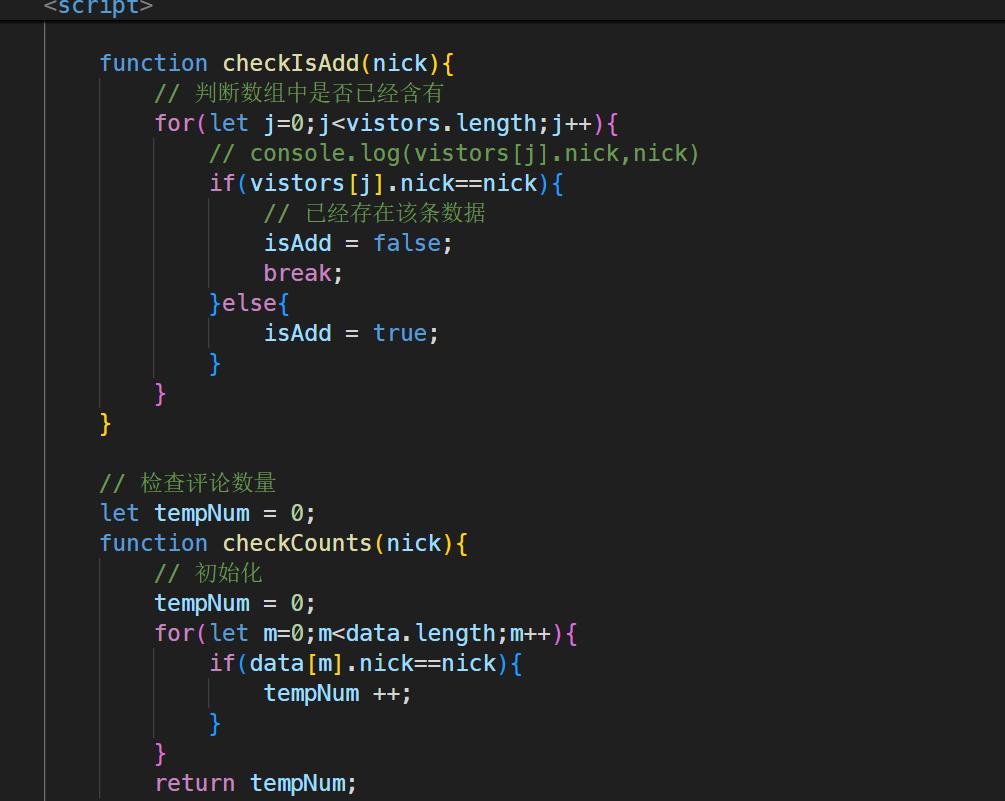Click the false value in isAdd assignment
1005x801 pixels.
pyautogui.click(x=406, y=243)
